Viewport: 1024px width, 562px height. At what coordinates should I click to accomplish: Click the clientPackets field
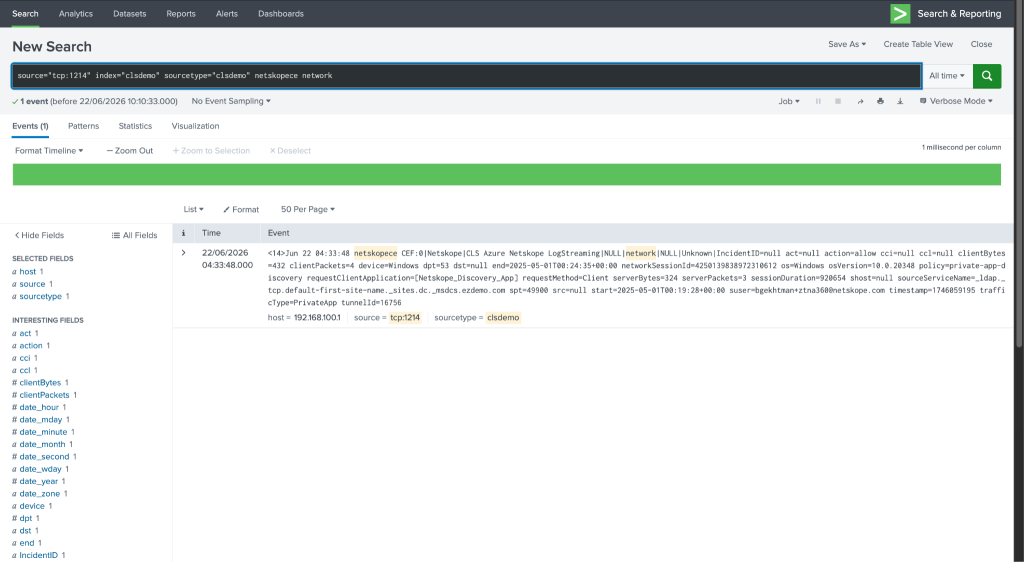pyautogui.click(x=44, y=396)
